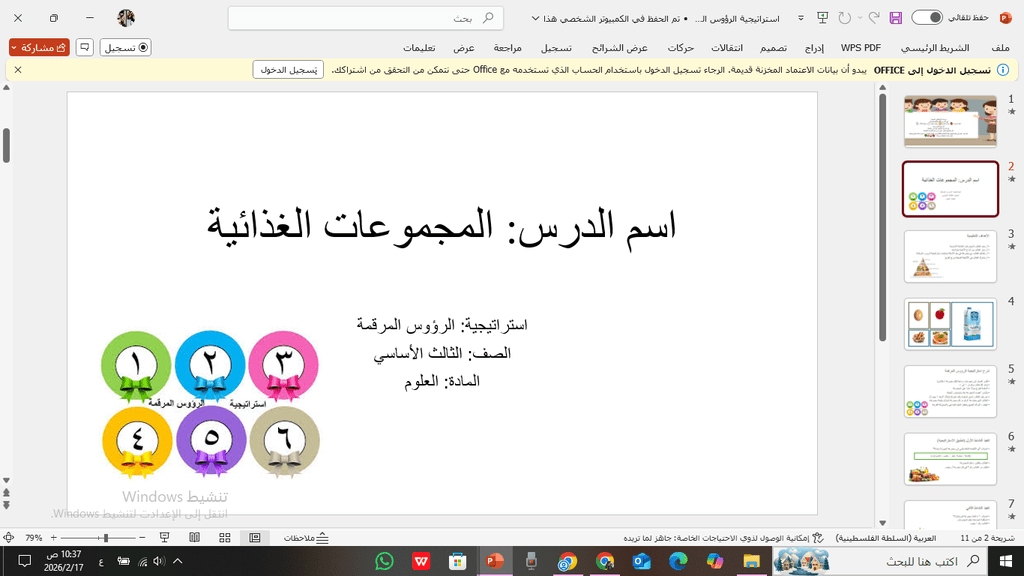Viewport: 1024px width, 576px height.
Task: Click the info icon in the Office sign-in bar
Action: (x=1003, y=70)
